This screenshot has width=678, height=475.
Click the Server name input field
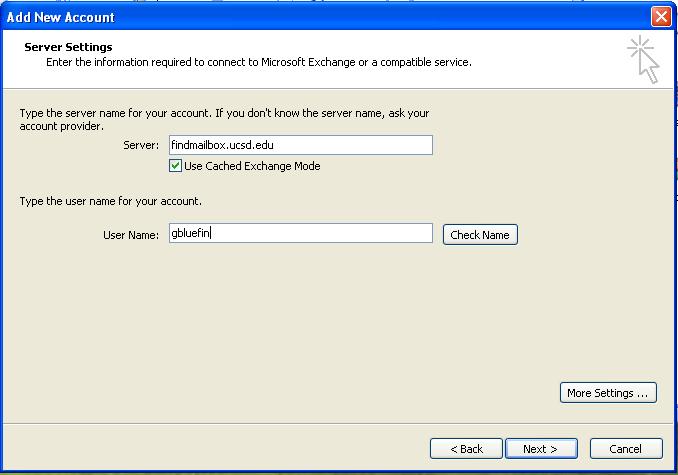pos(301,145)
